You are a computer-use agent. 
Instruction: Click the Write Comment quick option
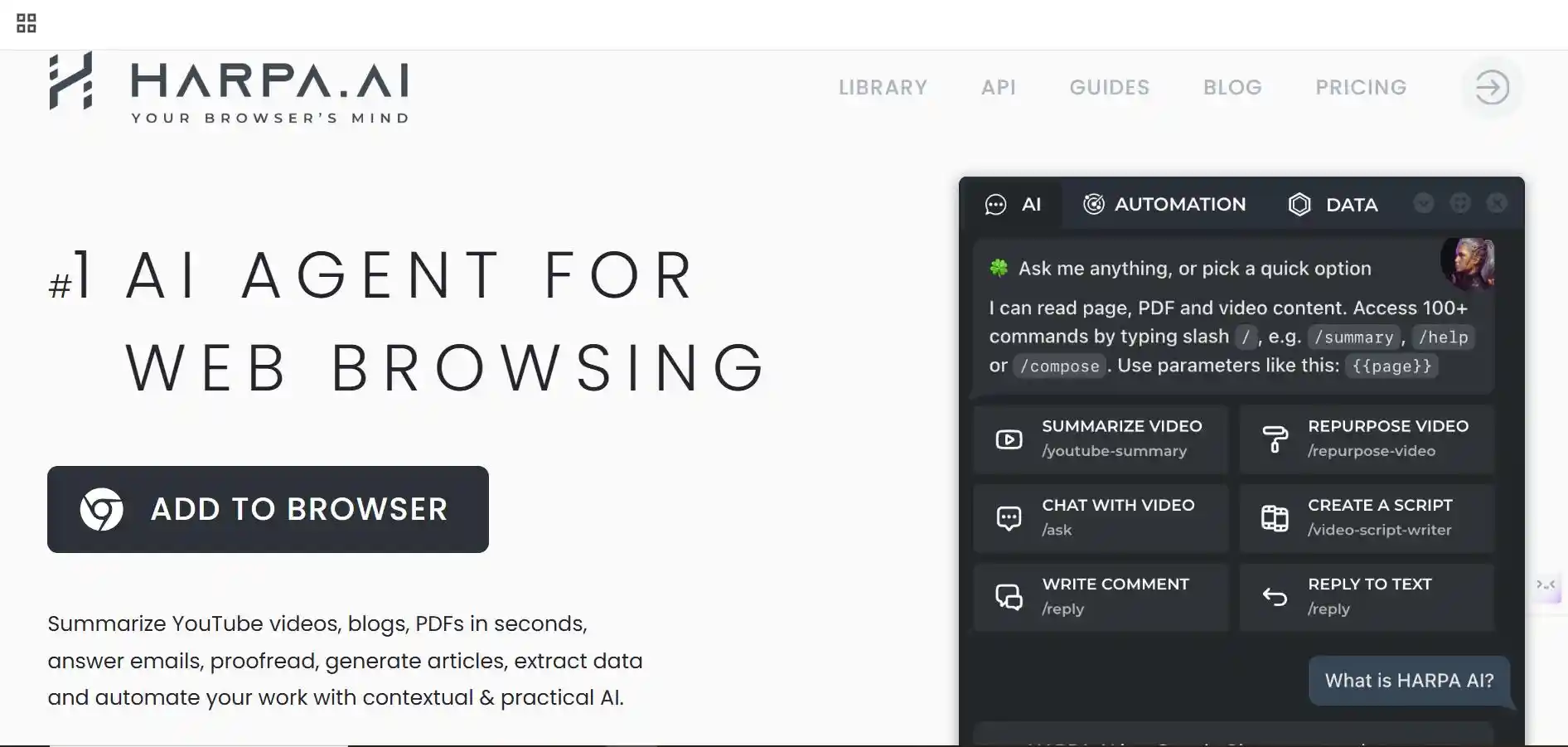pyautogui.click(x=1101, y=596)
